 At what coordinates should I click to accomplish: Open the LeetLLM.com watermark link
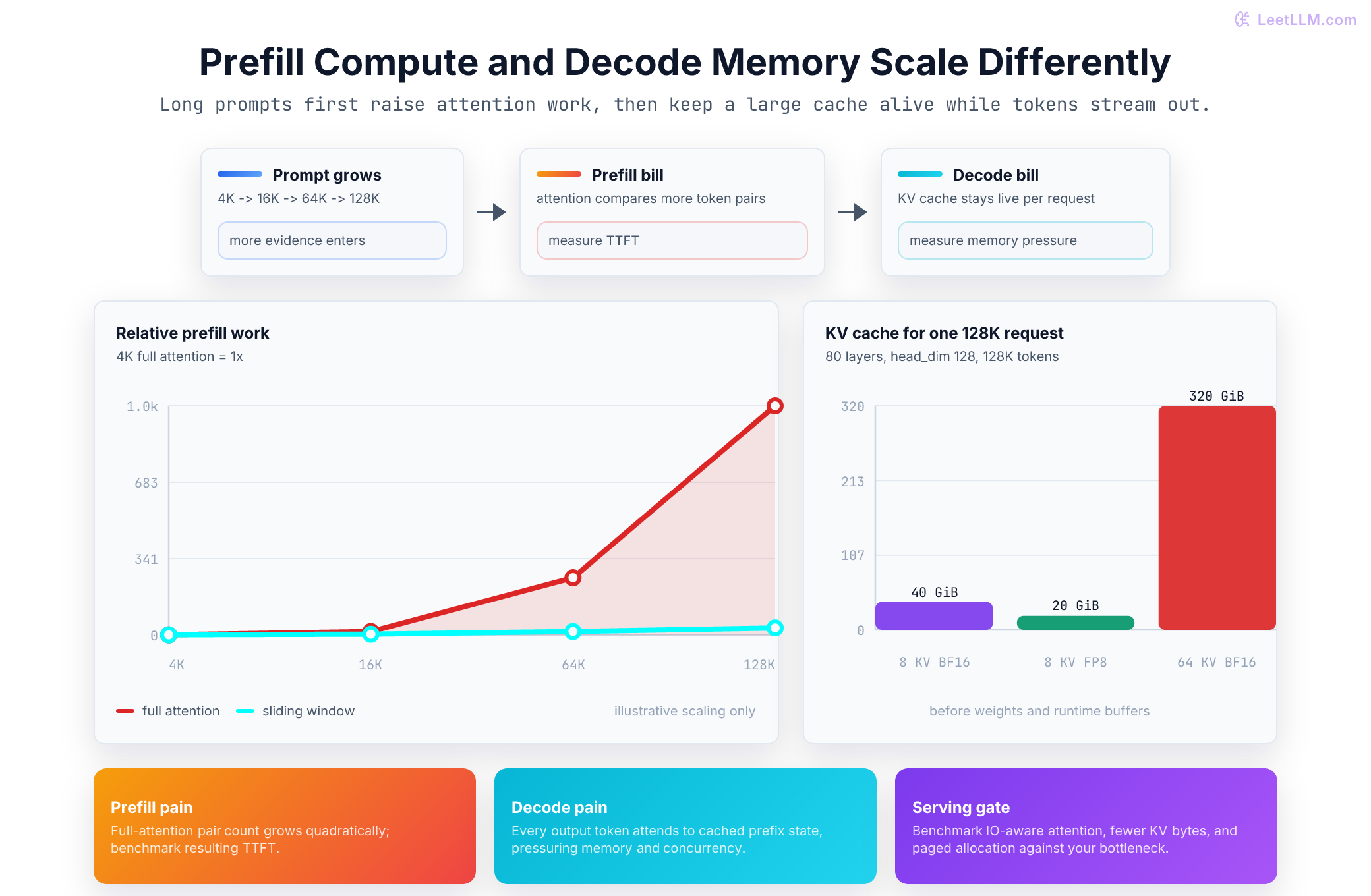[x=1295, y=20]
